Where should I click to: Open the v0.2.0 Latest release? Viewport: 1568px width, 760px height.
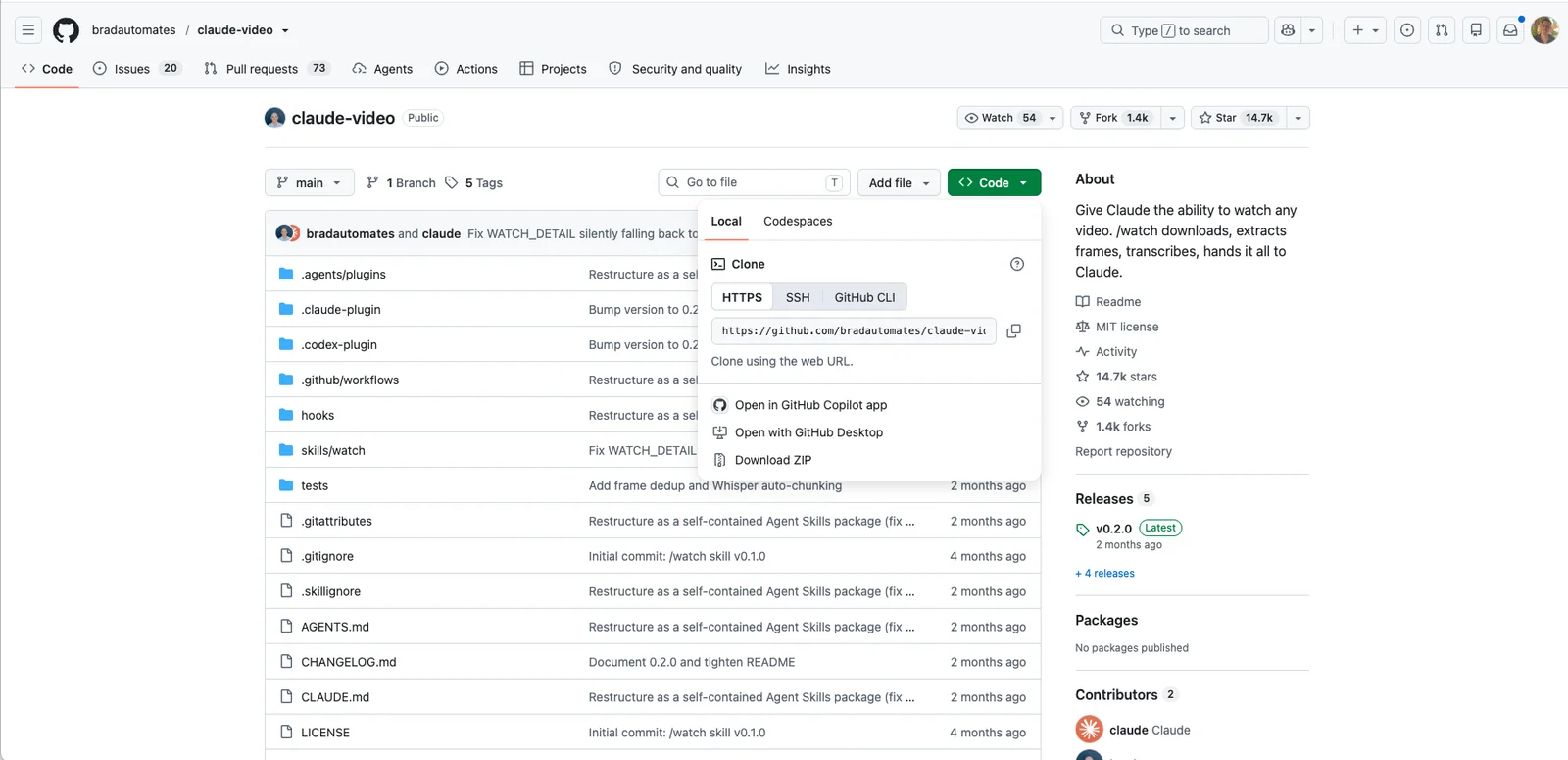(1129, 529)
